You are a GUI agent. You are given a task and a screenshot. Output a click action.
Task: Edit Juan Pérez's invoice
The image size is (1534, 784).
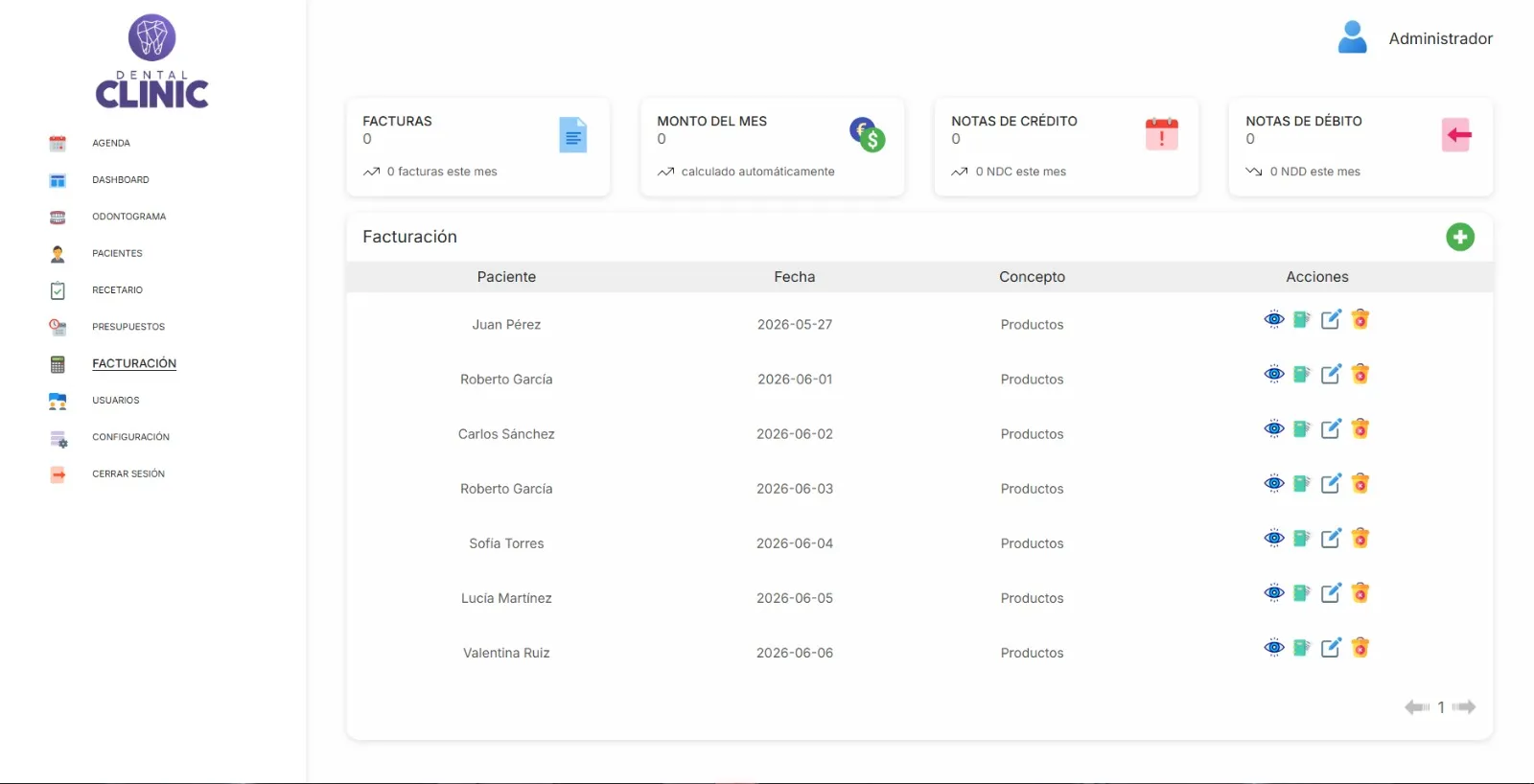(x=1331, y=319)
